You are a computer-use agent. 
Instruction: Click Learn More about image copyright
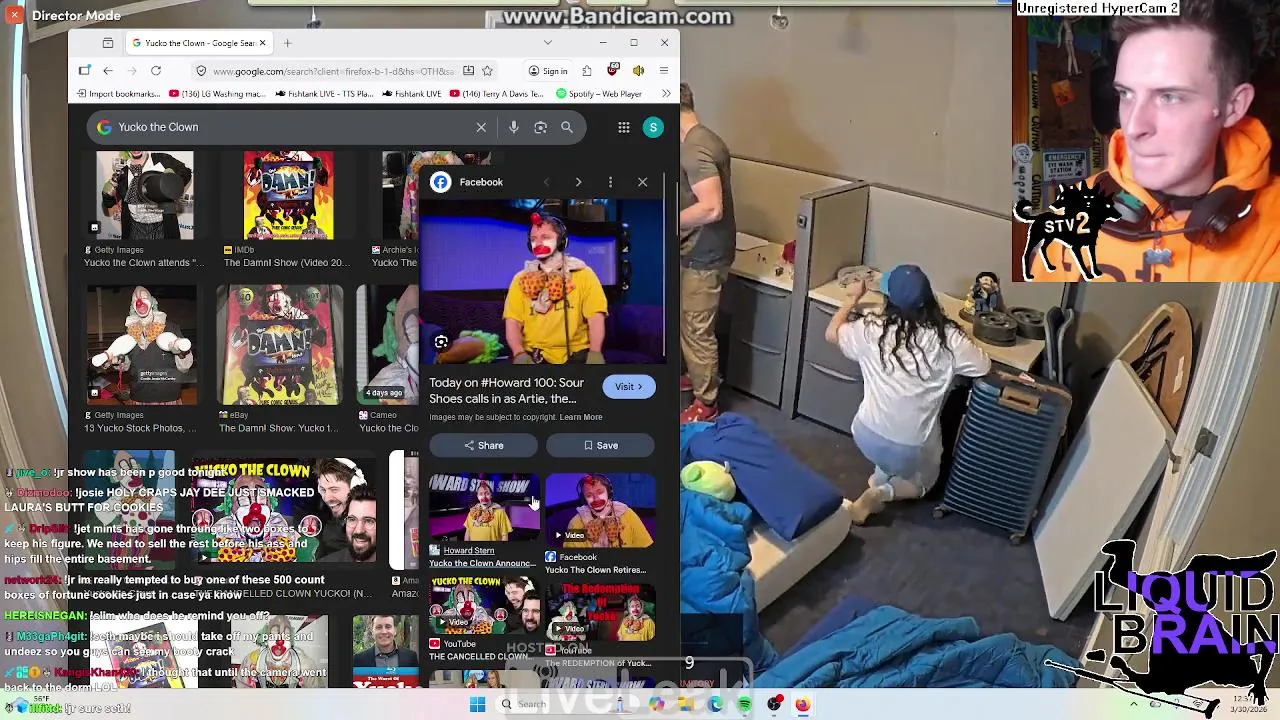581,417
